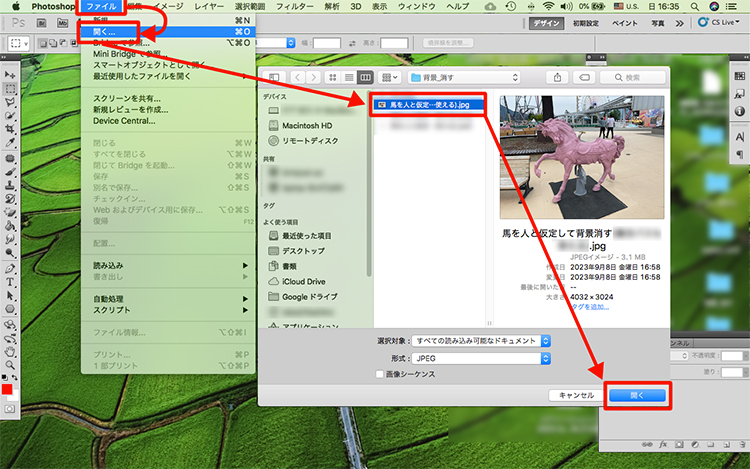Open the 選択対象 dropdown
This screenshot has height=469, width=750.
coord(481,341)
